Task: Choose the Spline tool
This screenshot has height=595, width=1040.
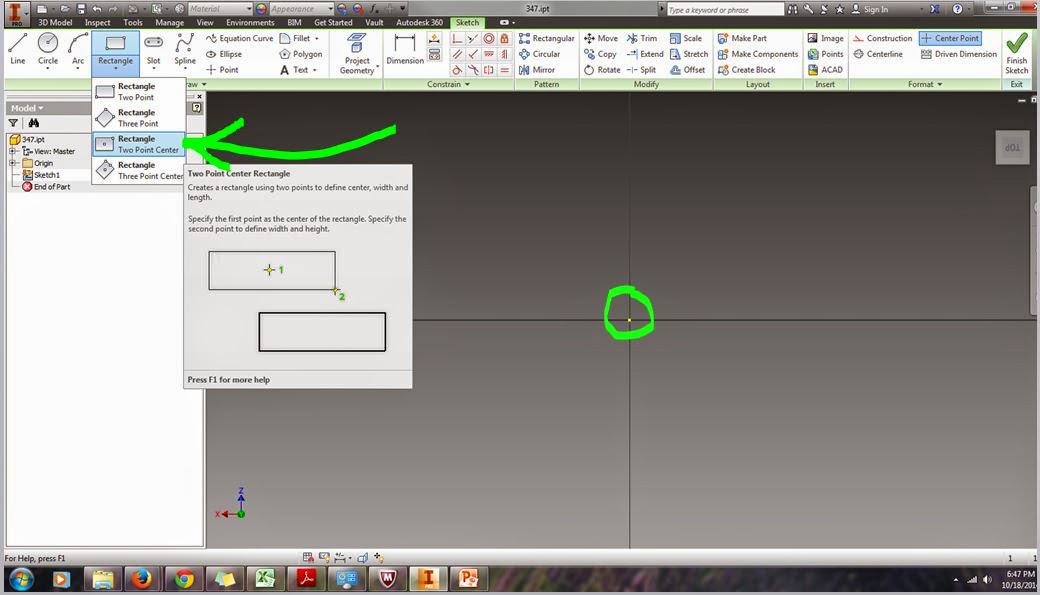Action: [184, 50]
